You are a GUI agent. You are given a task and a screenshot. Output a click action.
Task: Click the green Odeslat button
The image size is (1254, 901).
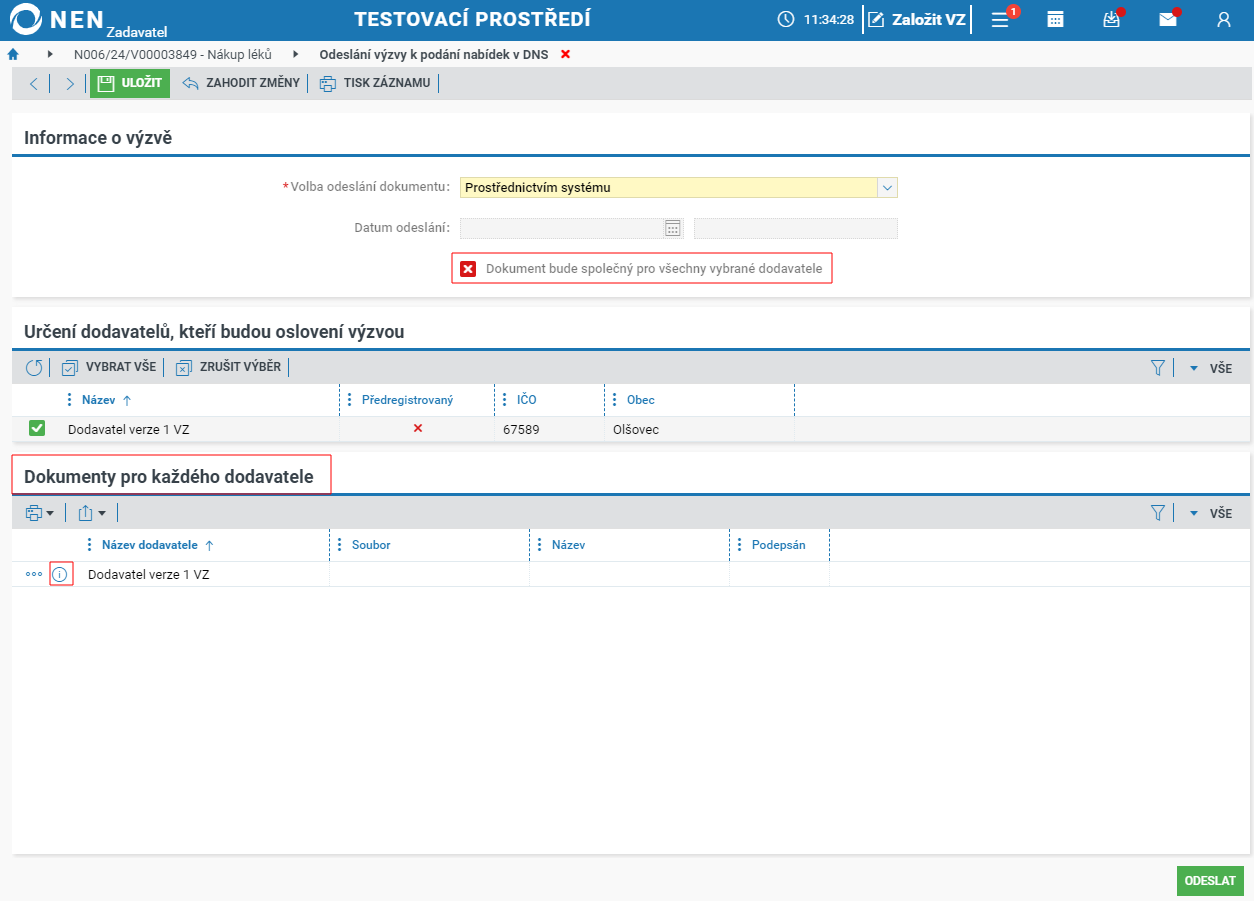1210,881
